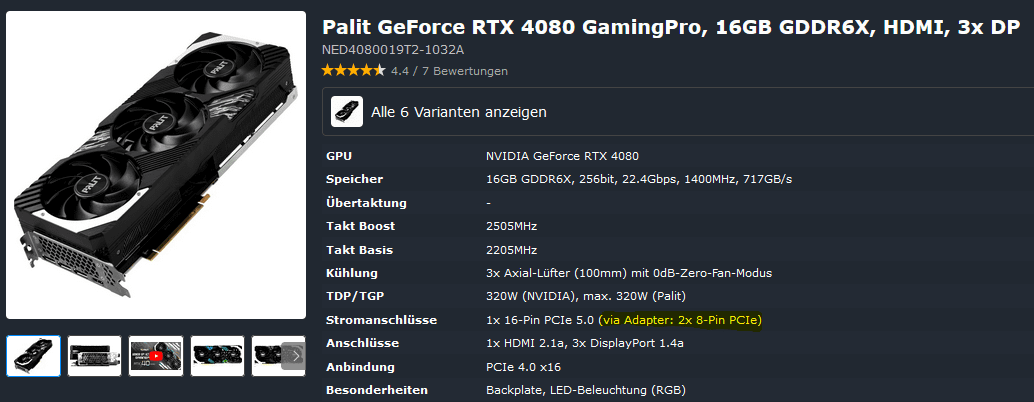Click the Kühlung specification label

(x=352, y=273)
